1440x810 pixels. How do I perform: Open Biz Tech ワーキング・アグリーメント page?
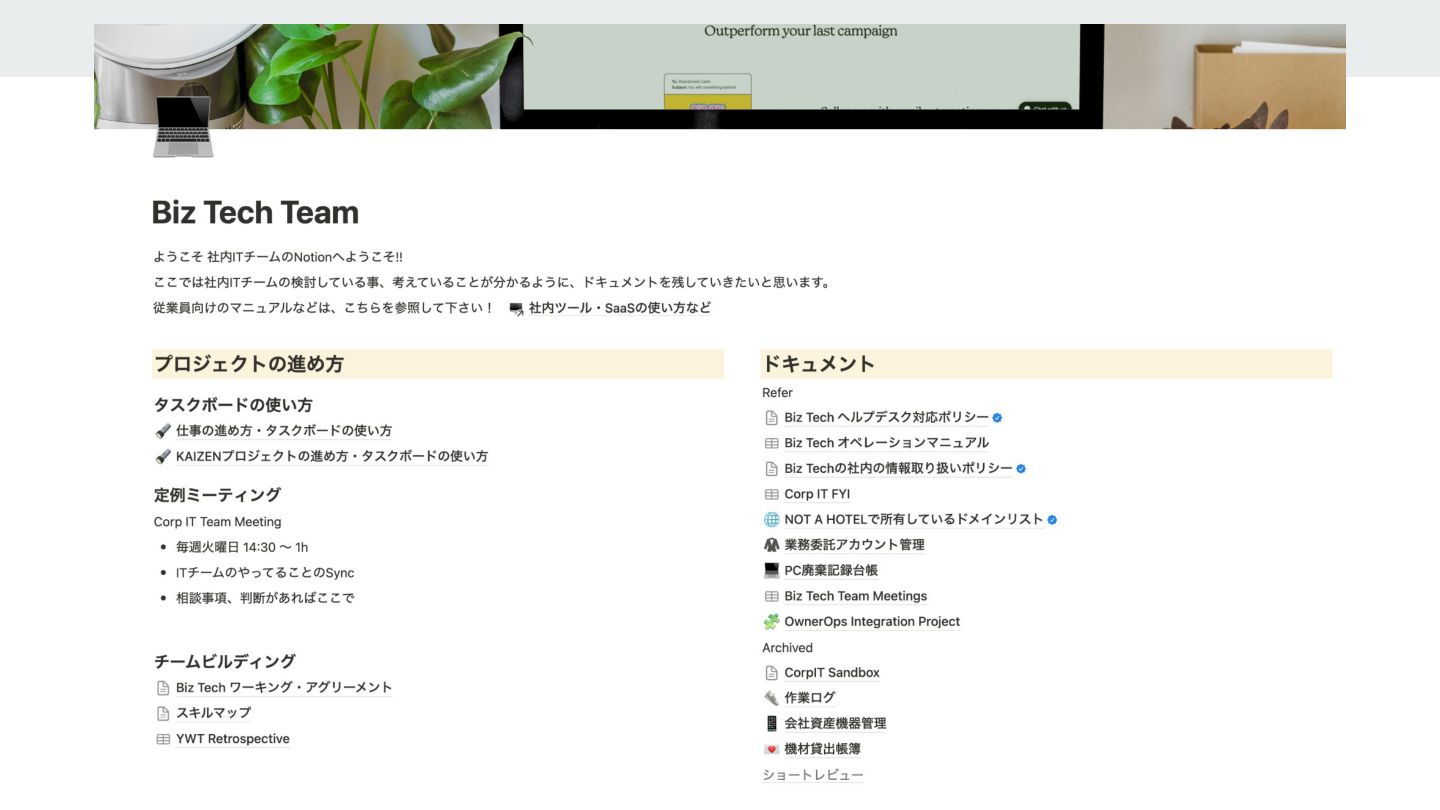pyautogui.click(x=284, y=688)
